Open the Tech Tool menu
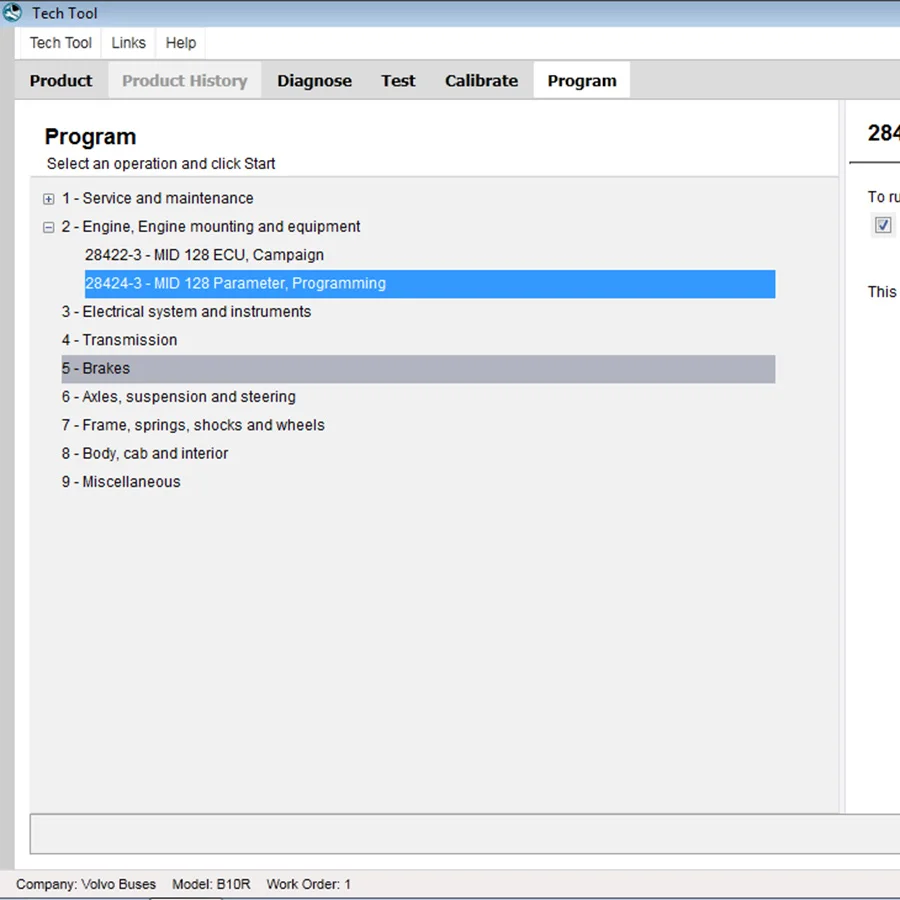 (x=61, y=43)
